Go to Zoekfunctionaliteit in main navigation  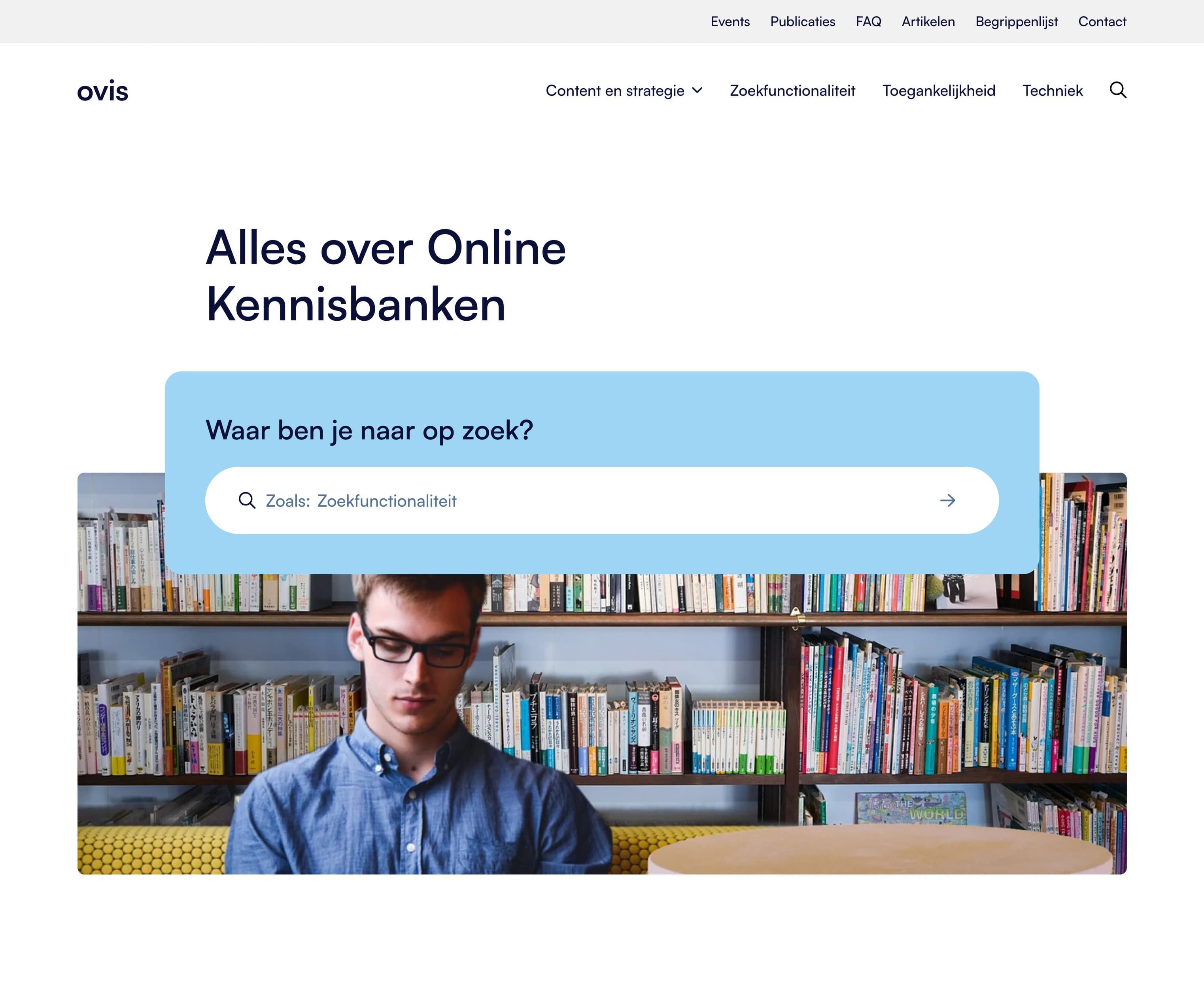(x=792, y=91)
